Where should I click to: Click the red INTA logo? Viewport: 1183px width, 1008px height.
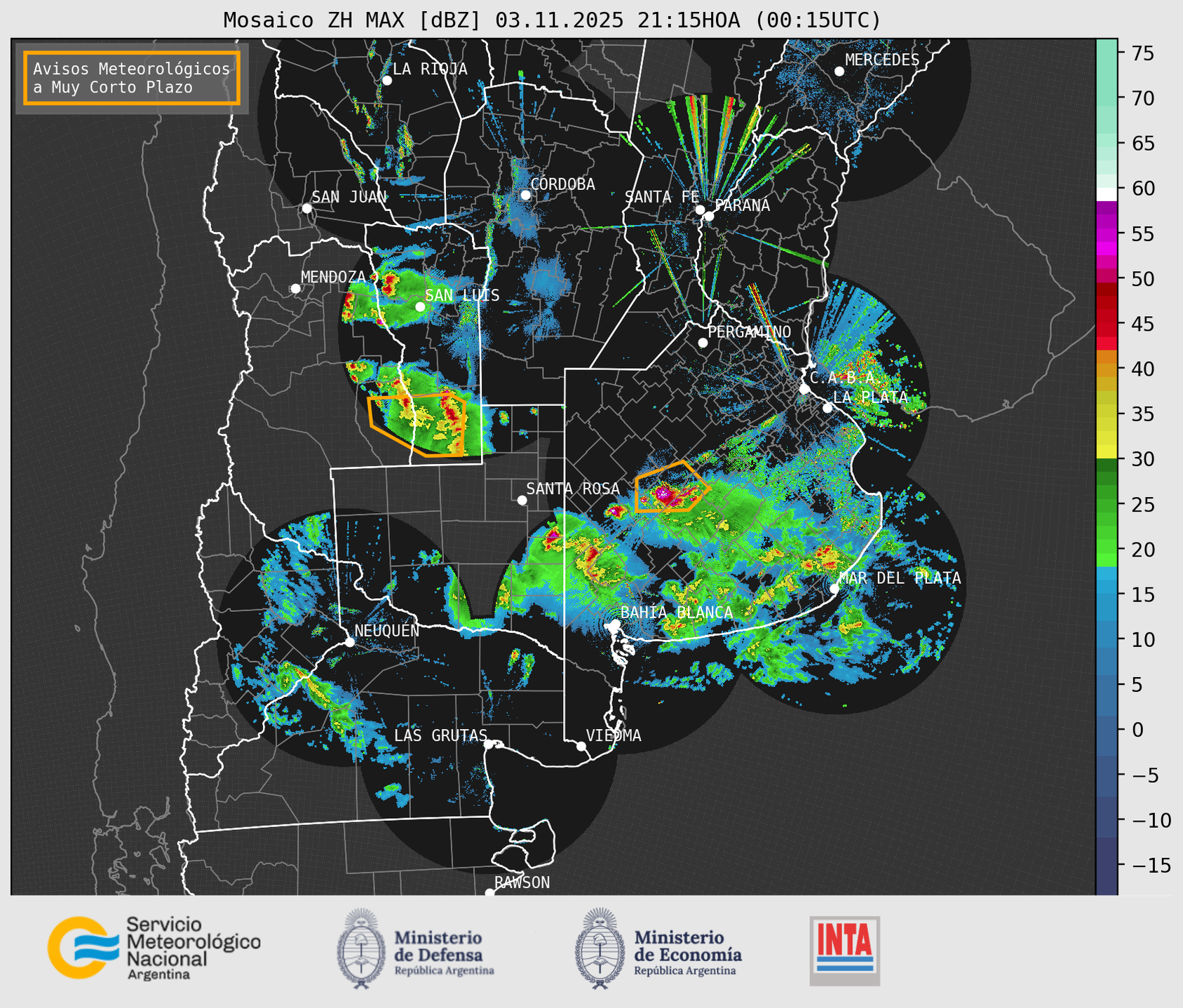tap(844, 950)
